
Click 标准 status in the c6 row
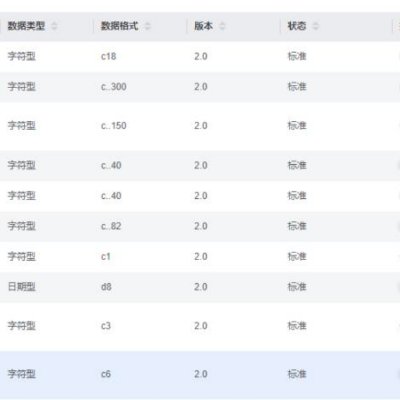[297, 374]
